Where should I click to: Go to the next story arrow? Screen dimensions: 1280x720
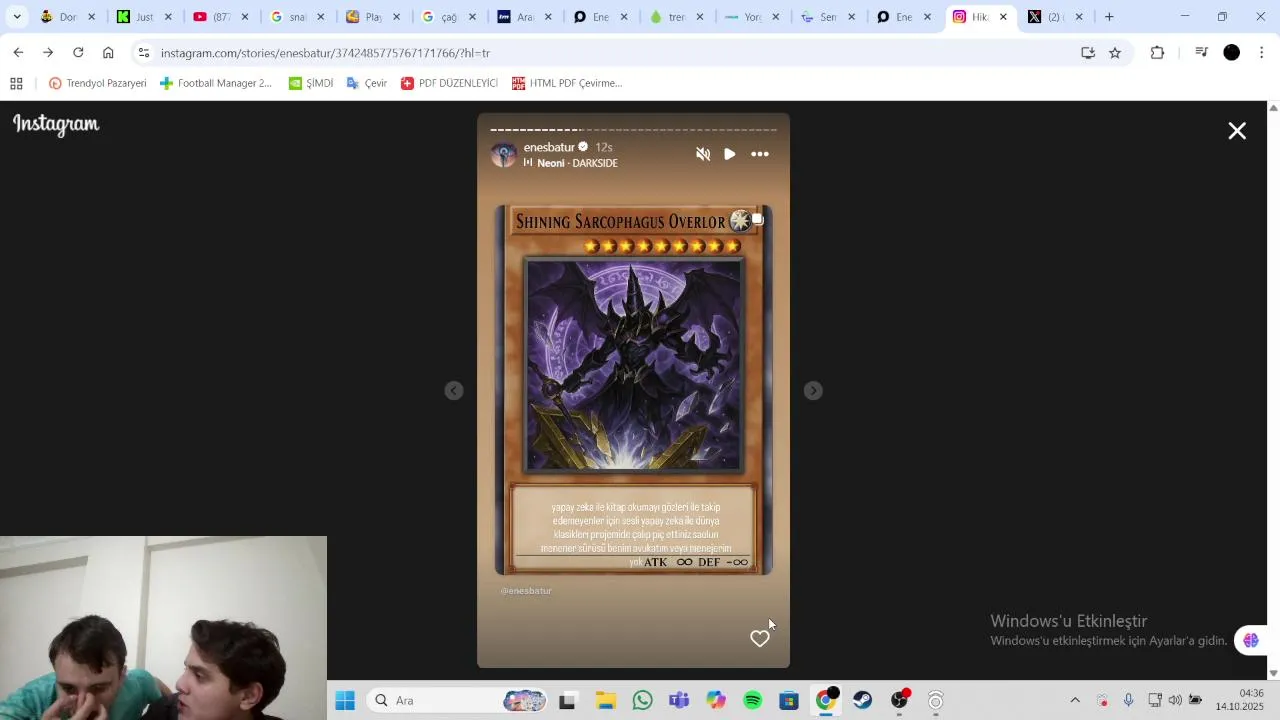point(813,391)
